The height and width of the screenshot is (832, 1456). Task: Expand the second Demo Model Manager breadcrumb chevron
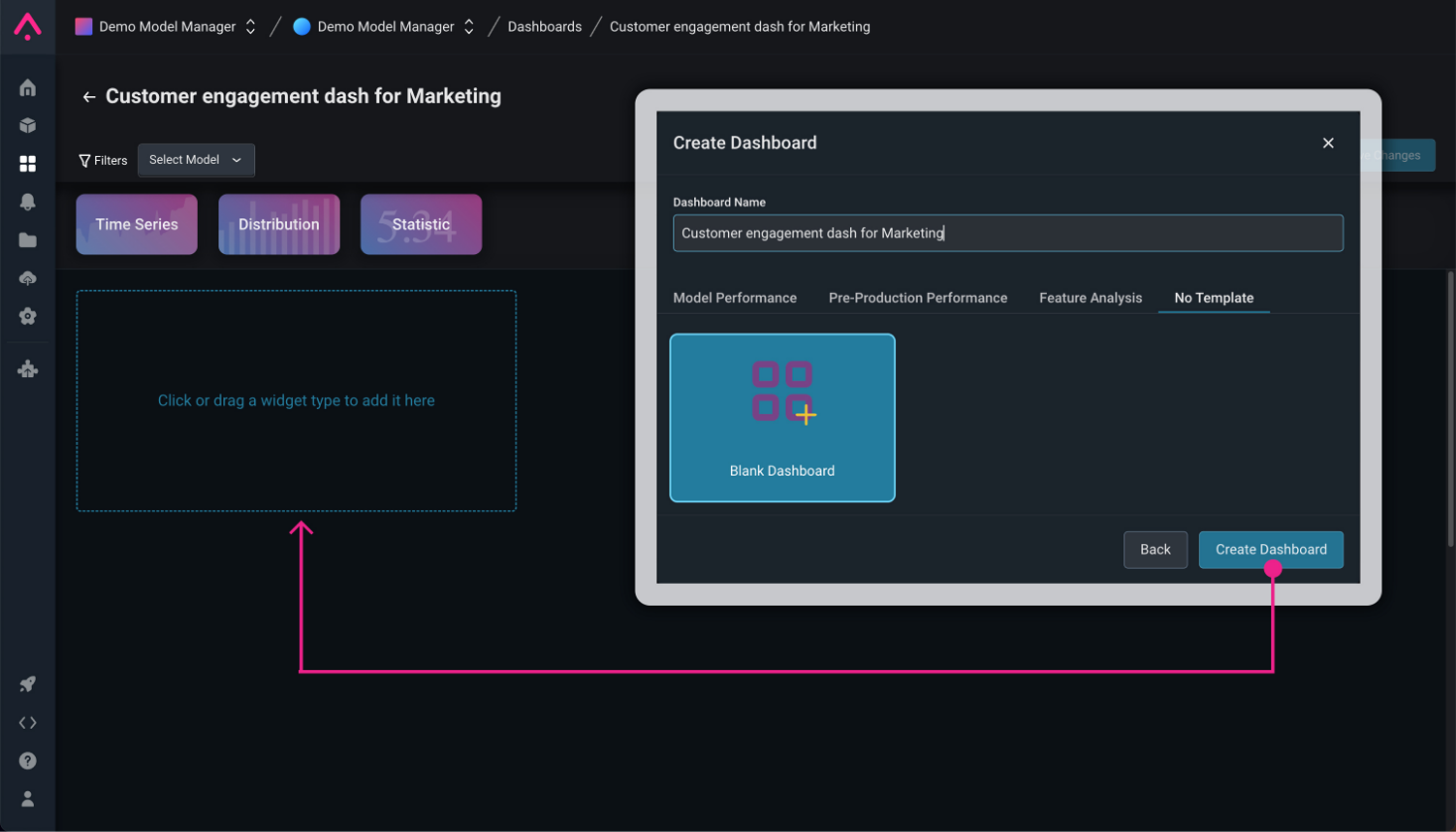click(468, 26)
